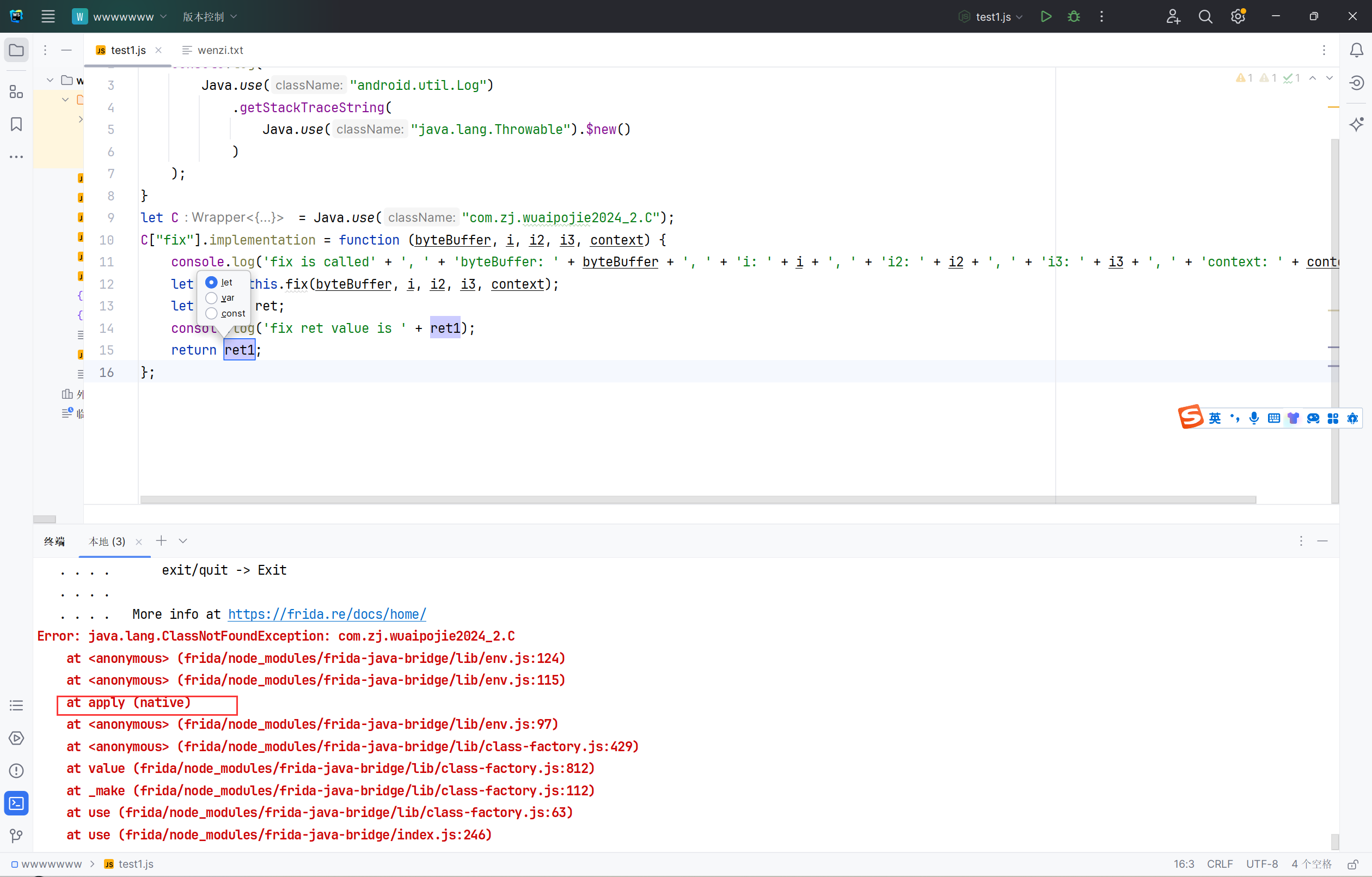Open the TODO list tool window
The width and height of the screenshot is (1372, 877).
[16, 705]
